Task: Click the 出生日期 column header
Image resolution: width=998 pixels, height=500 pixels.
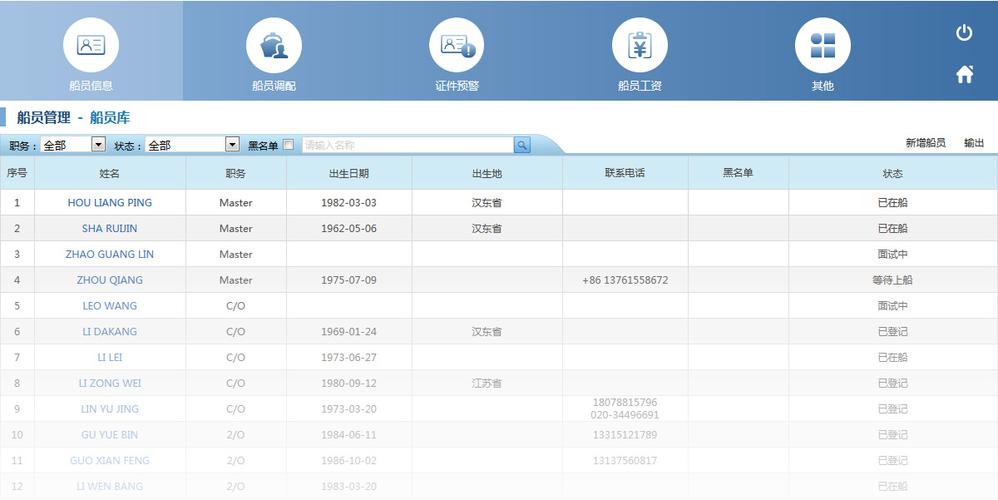Action: (349, 173)
